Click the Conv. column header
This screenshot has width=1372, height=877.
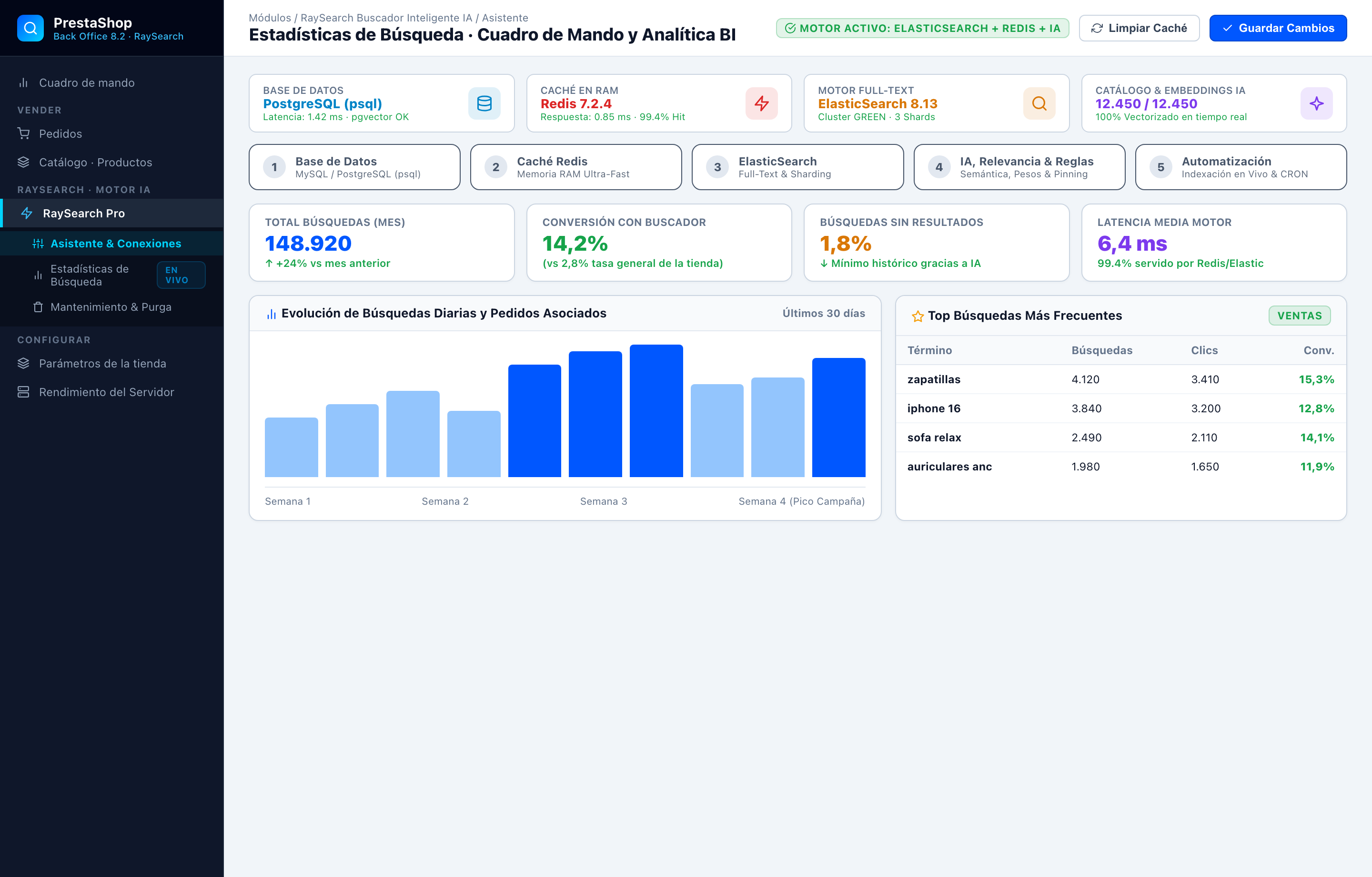(1319, 350)
